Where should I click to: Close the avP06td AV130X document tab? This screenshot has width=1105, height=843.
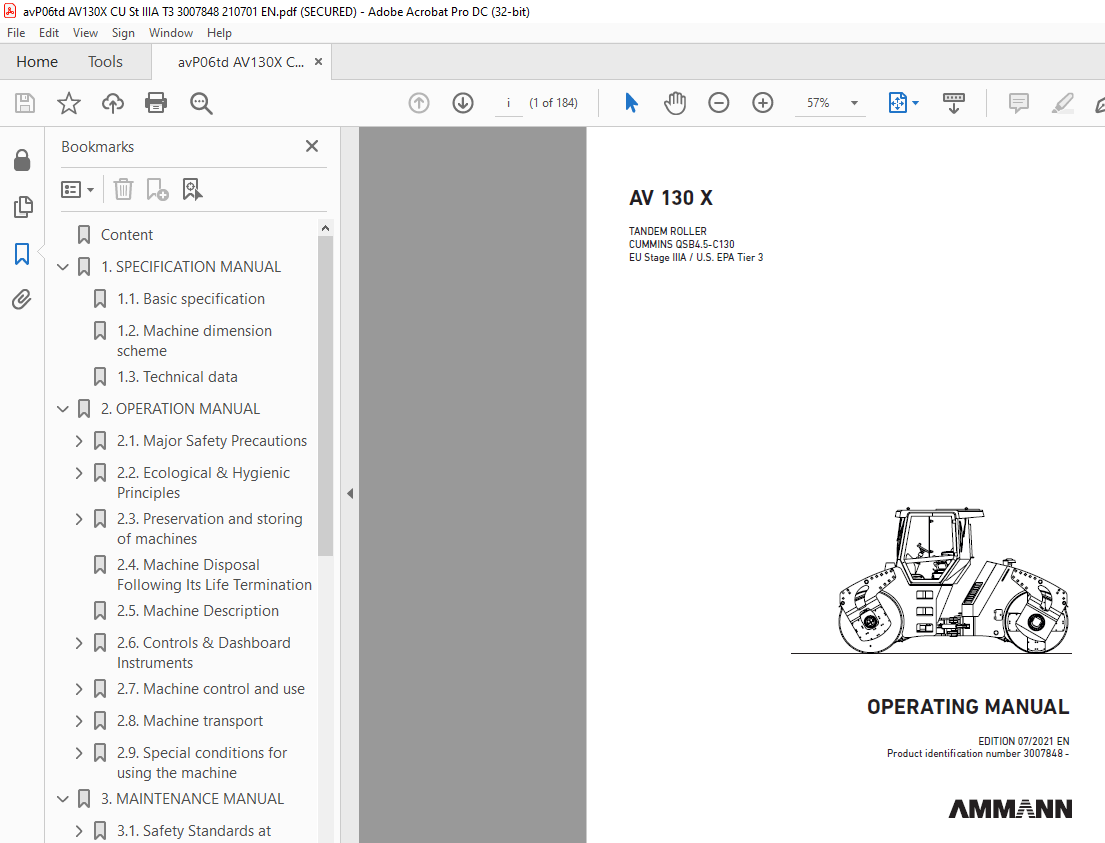(319, 61)
